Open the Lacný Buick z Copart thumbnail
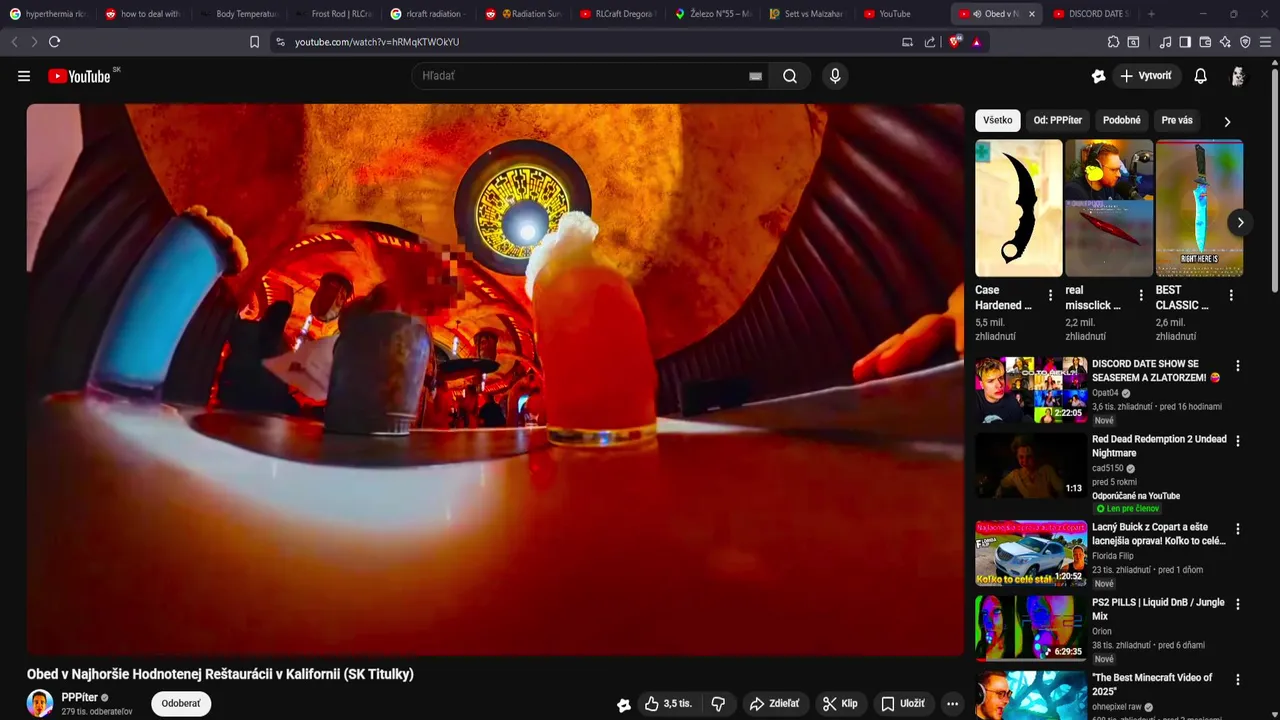The width and height of the screenshot is (1280, 720). point(1031,553)
